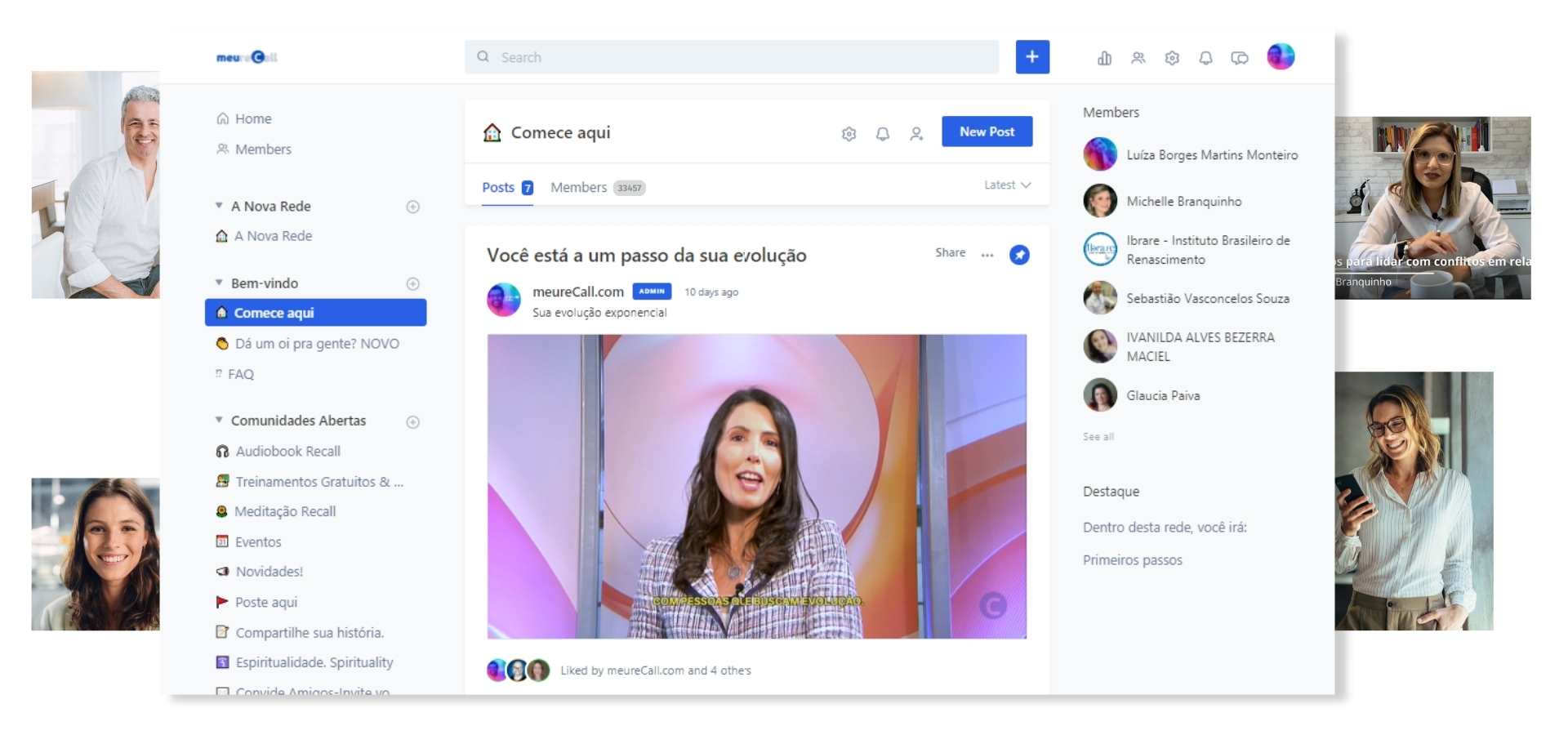Switch to the Posts tab
This screenshot has width=1568, height=735.
(507, 187)
